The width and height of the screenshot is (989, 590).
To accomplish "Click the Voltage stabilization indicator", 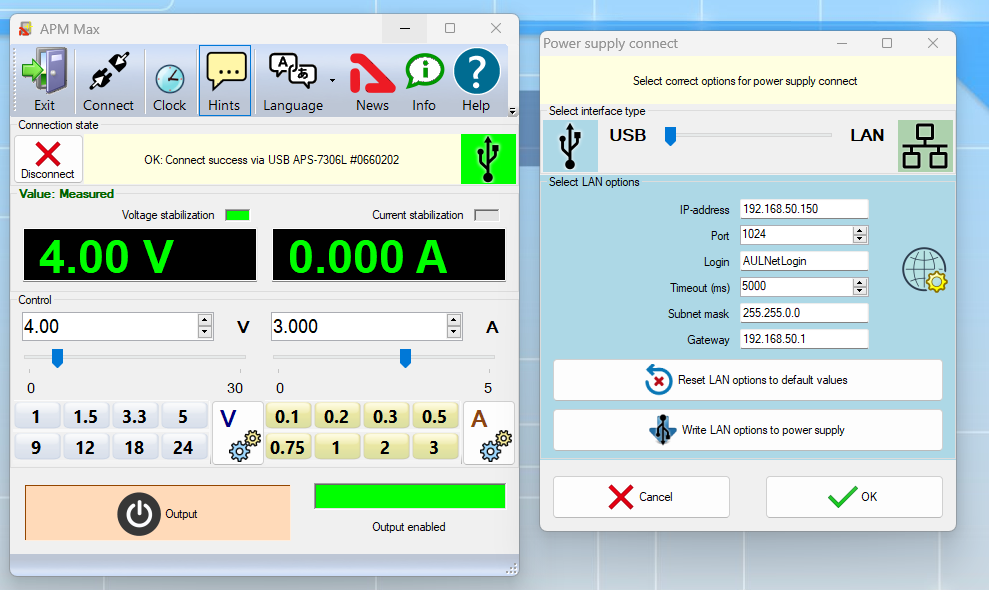I will coord(237,215).
